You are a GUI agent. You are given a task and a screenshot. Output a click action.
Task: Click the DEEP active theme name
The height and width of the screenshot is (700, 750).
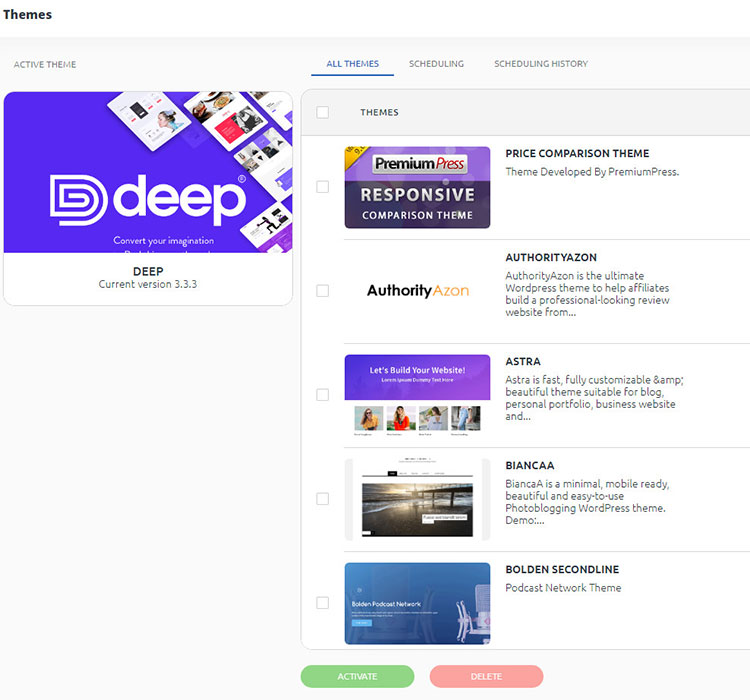148,271
